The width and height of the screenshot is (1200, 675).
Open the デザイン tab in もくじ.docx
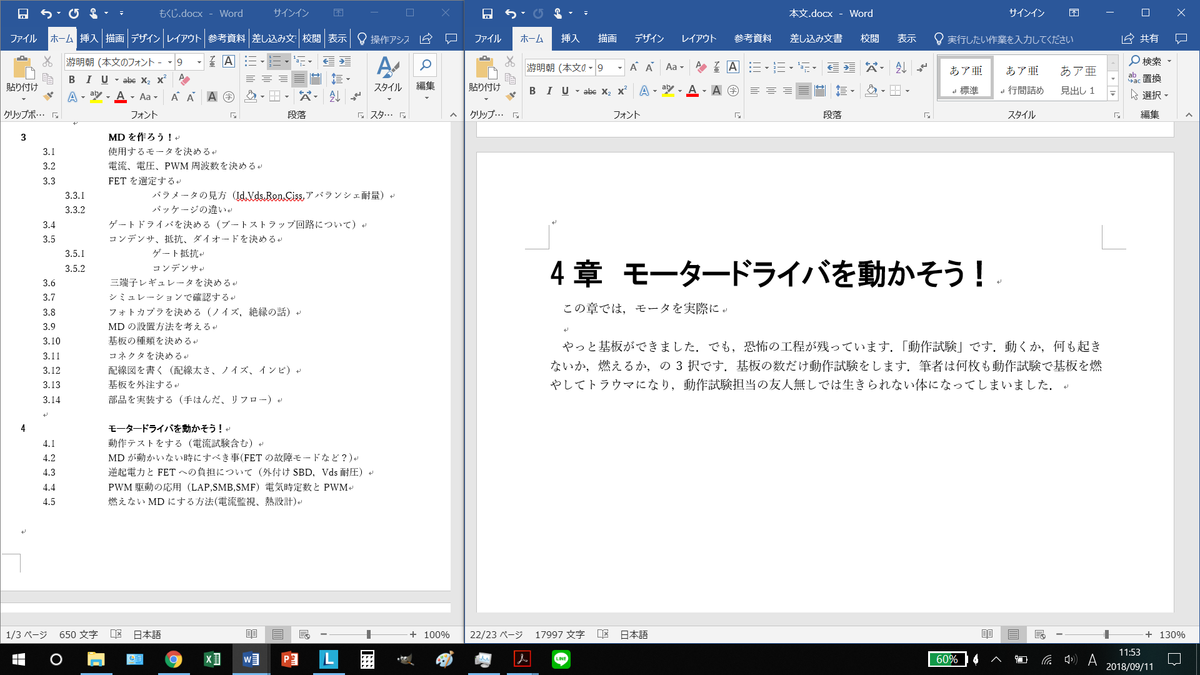click(x=145, y=38)
